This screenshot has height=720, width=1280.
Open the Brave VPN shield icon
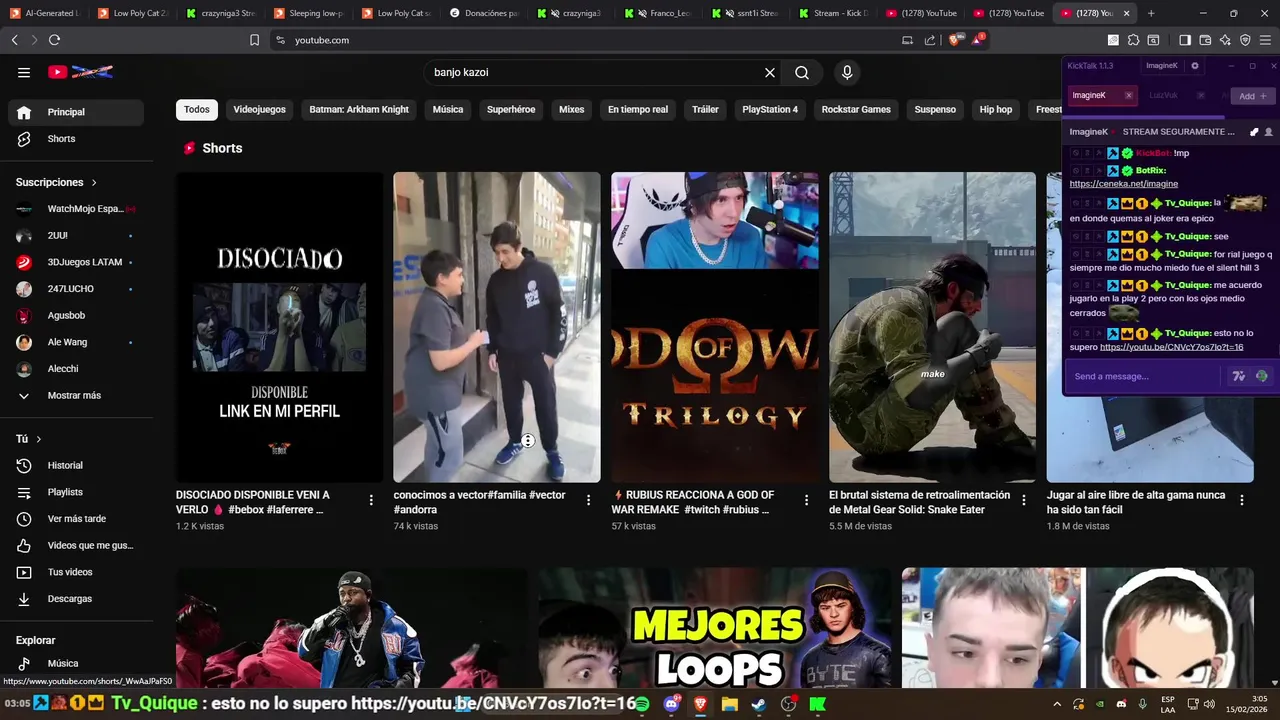click(1245, 40)
